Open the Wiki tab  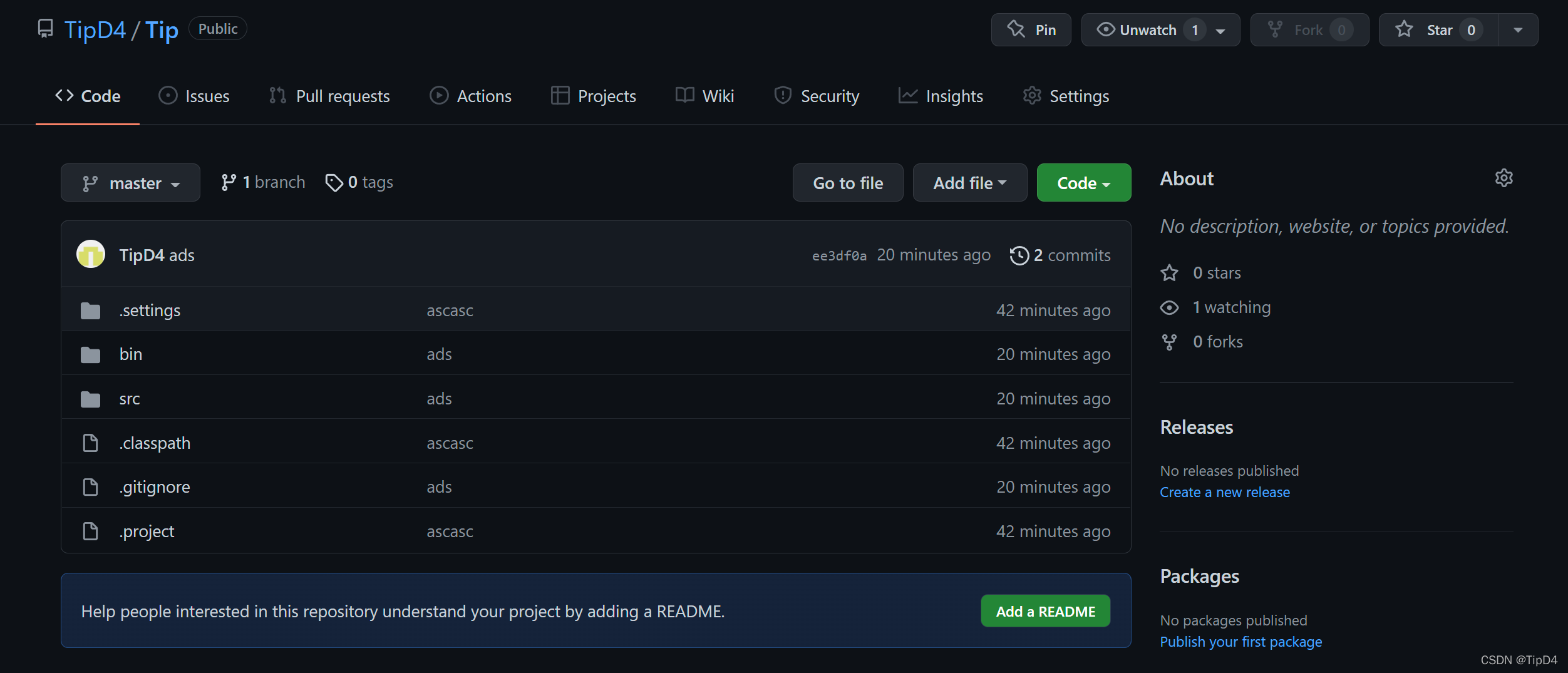704,96
